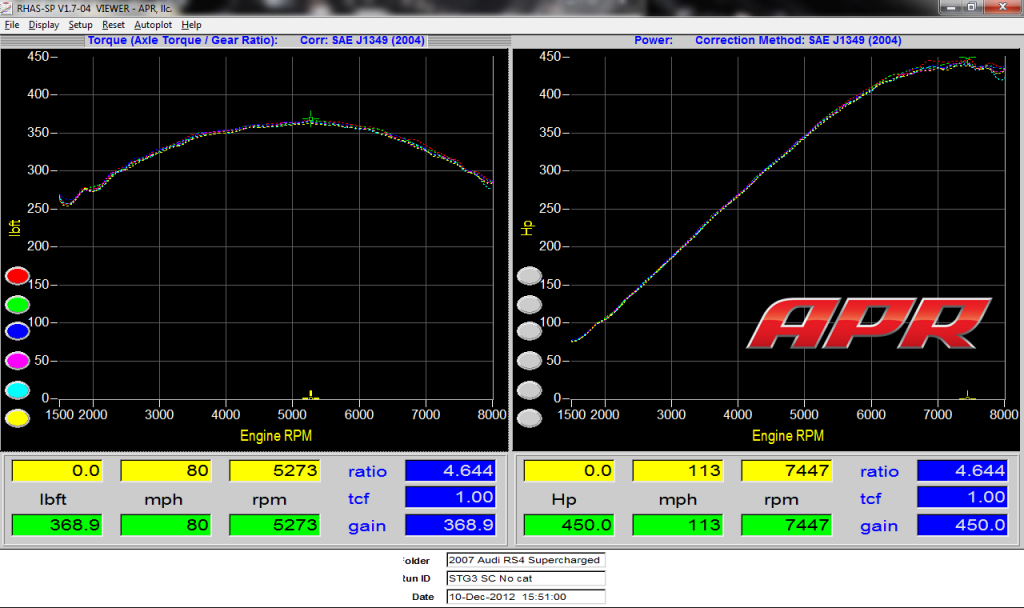This screenshot has height=608, width=1024.
Task: Open the Setup menu
Action: click(x=79, y=24)
